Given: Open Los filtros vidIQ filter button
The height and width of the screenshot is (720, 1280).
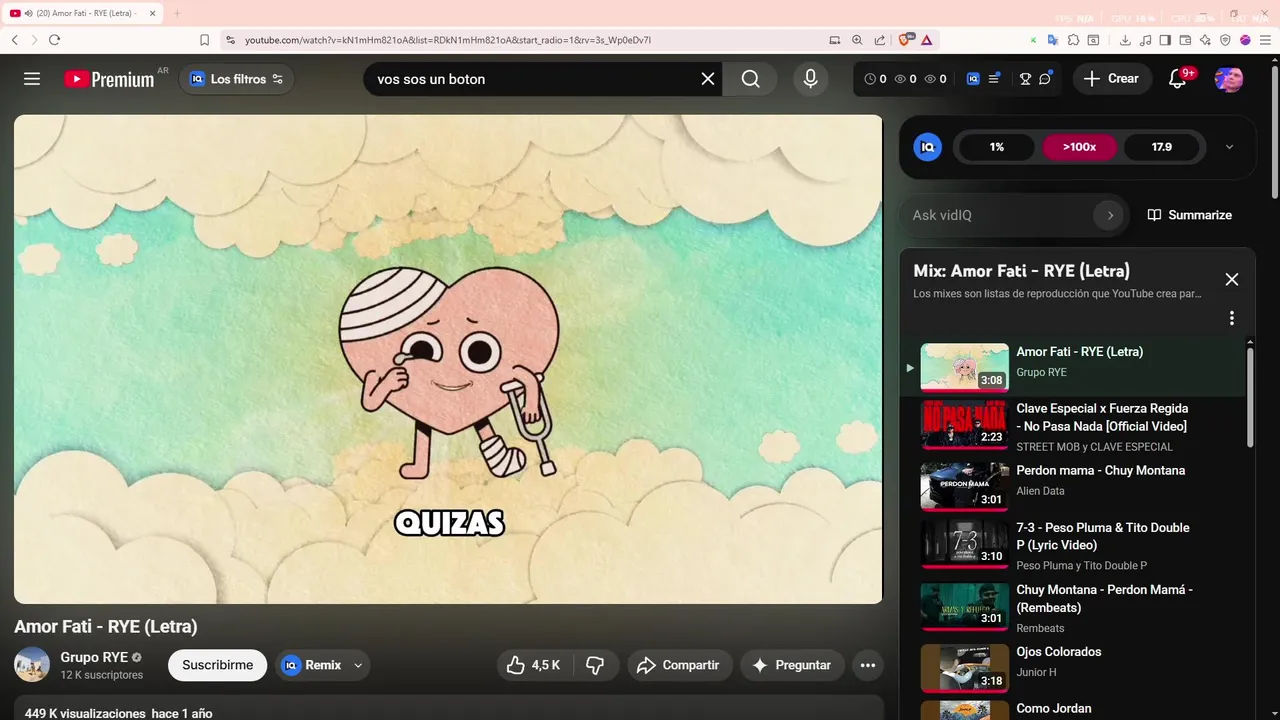Looking at the screenshot, I should click(237, 79).
